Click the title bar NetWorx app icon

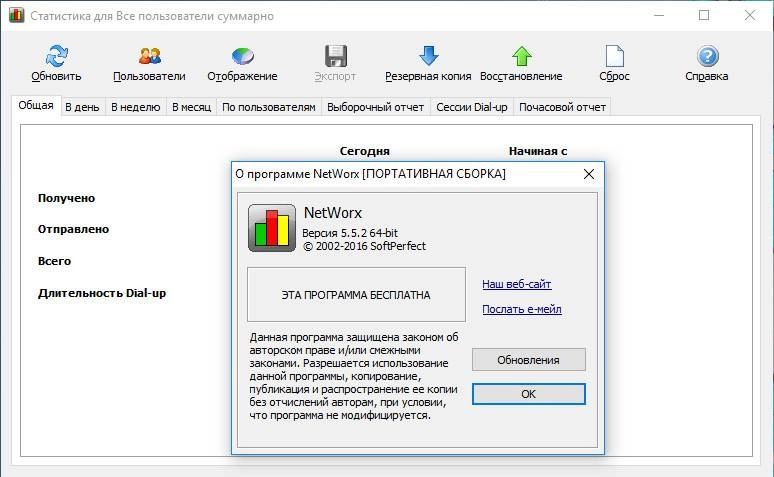click(16, 15)
